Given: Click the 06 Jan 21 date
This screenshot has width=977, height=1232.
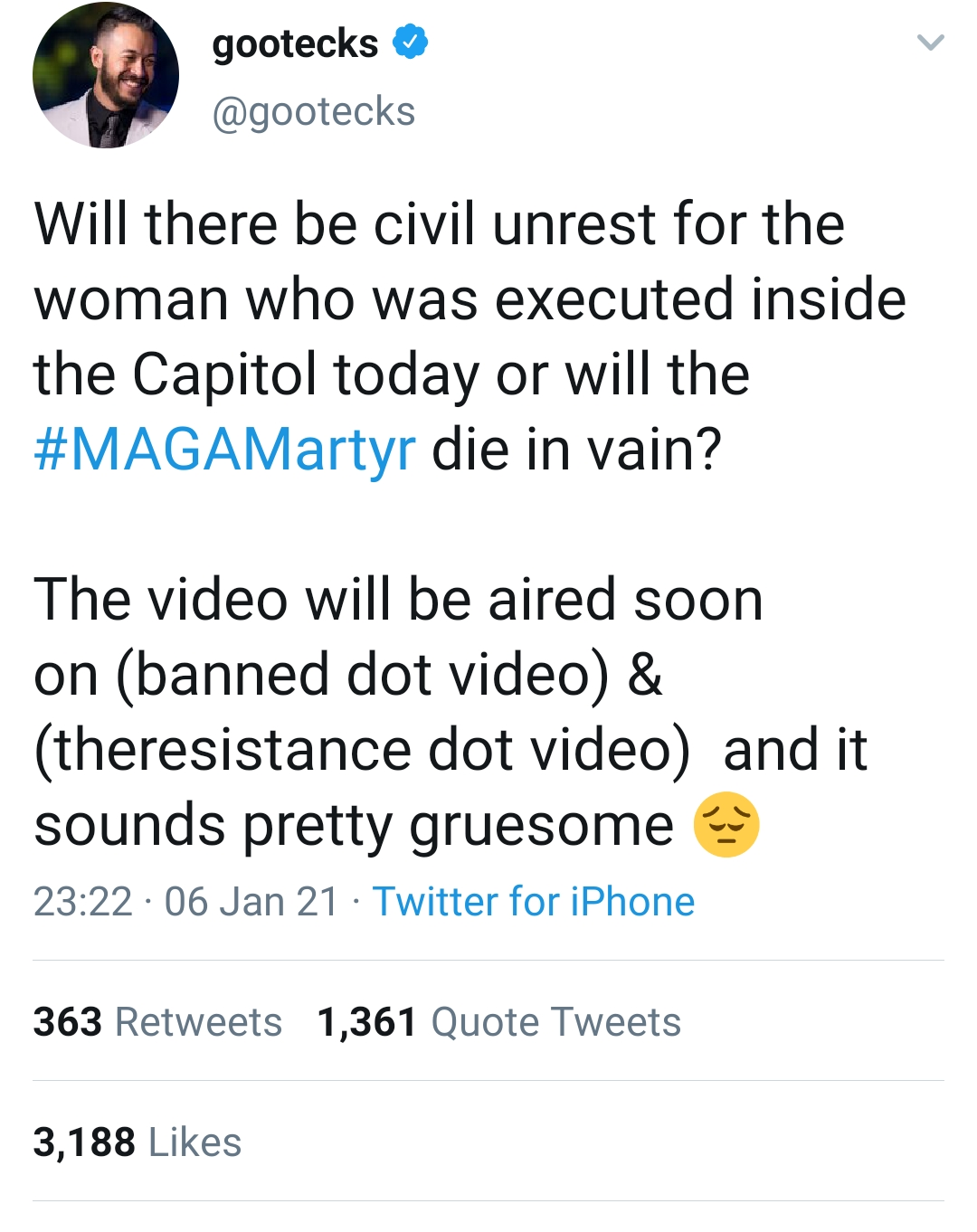Looking at the screenshot, I should click(251, 902).
